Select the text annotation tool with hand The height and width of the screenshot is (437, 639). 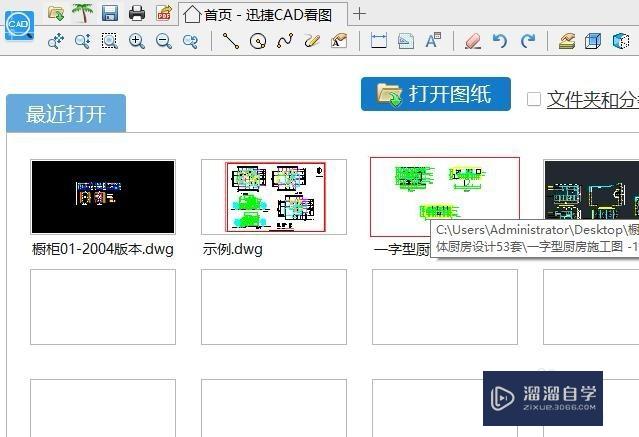point(339,41)
